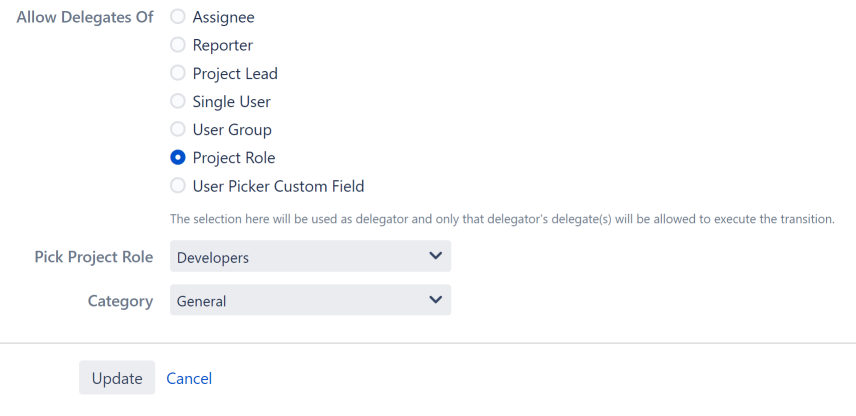Select the Project Lead radio button
Viewport: 856px width, 416px height.
click(178, 73)
